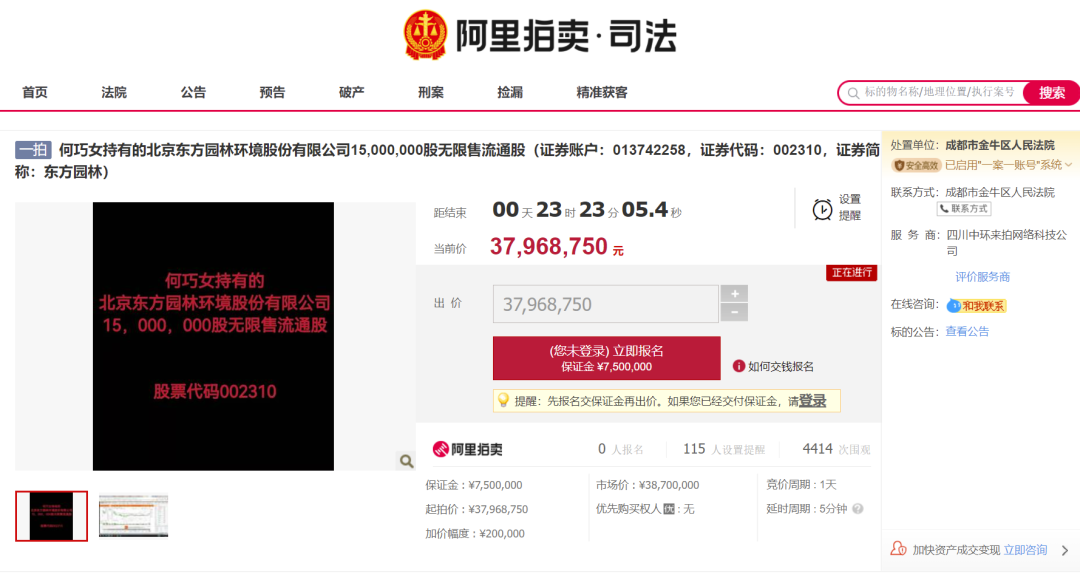Click the 一拍 badge in auction title
This screenshot has width=1080, height=583.
33,150
